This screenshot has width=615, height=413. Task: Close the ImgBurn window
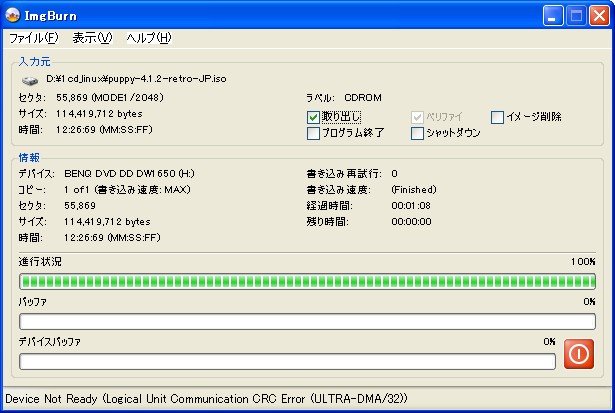[599, 16]
